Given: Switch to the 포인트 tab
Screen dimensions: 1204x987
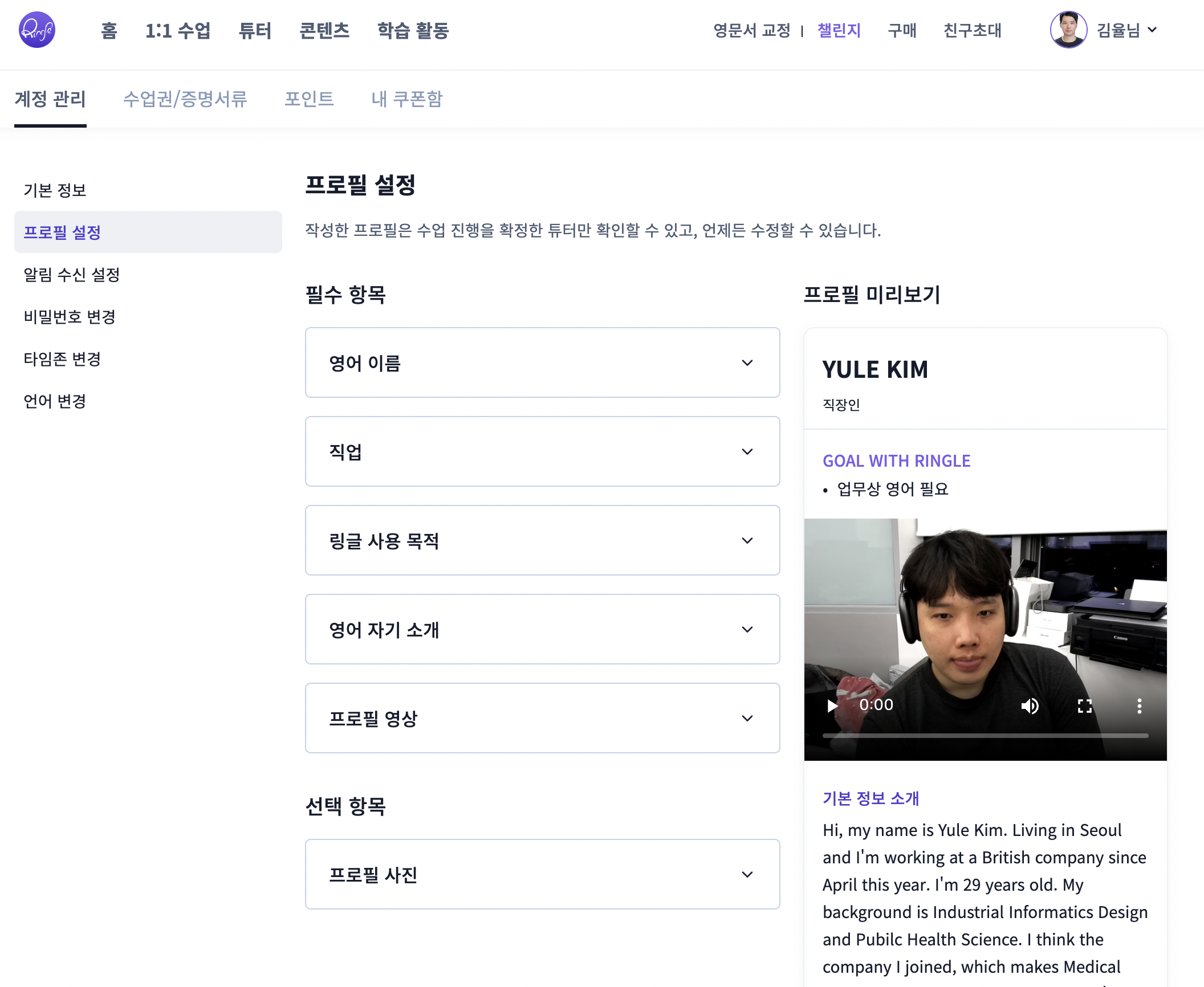Looking at the screenshot, I should coord(309,99).
